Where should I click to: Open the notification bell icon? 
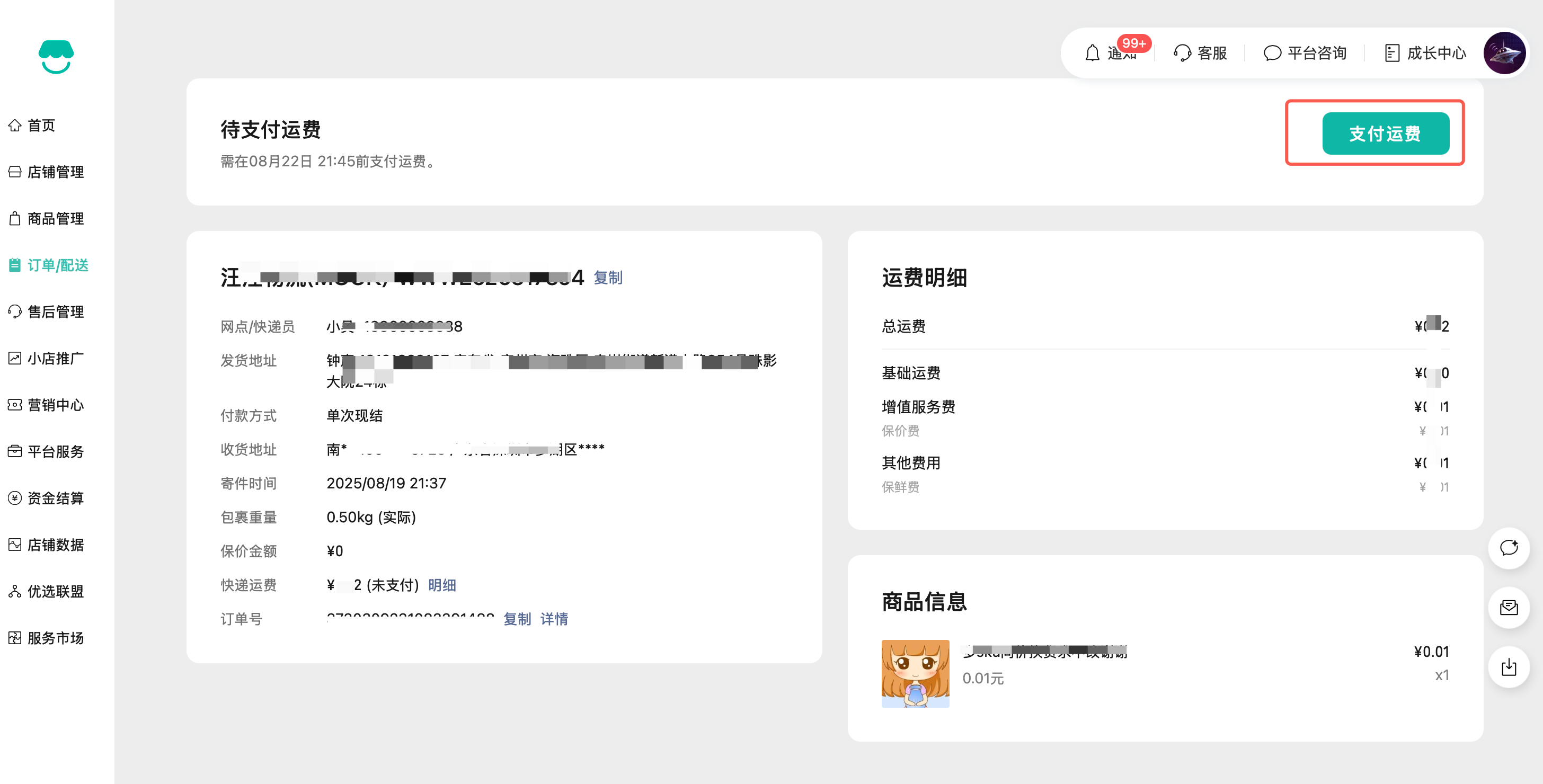click(1092, 54)
